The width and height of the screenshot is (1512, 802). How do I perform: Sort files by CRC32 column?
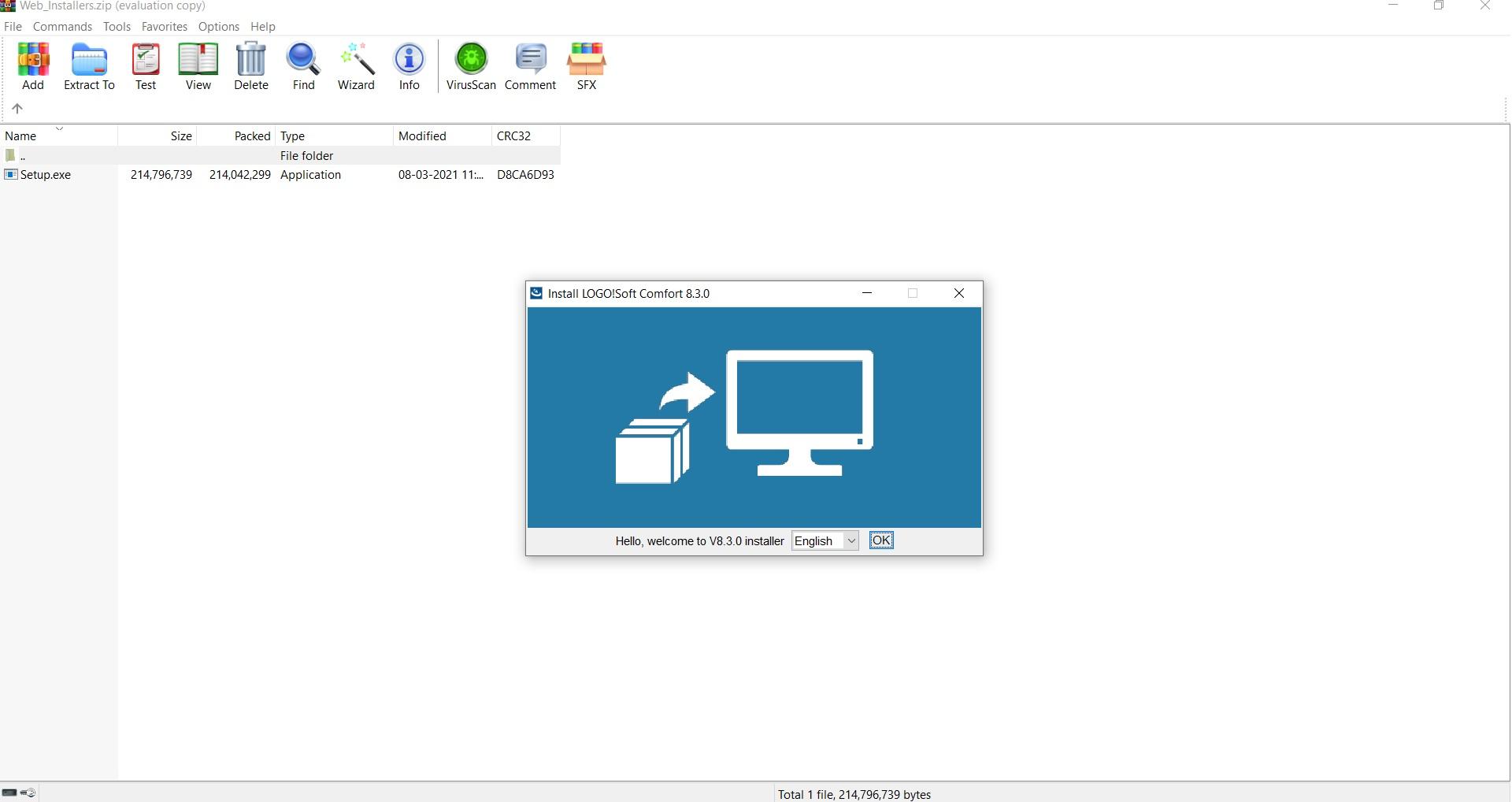[x=526, y=136]
